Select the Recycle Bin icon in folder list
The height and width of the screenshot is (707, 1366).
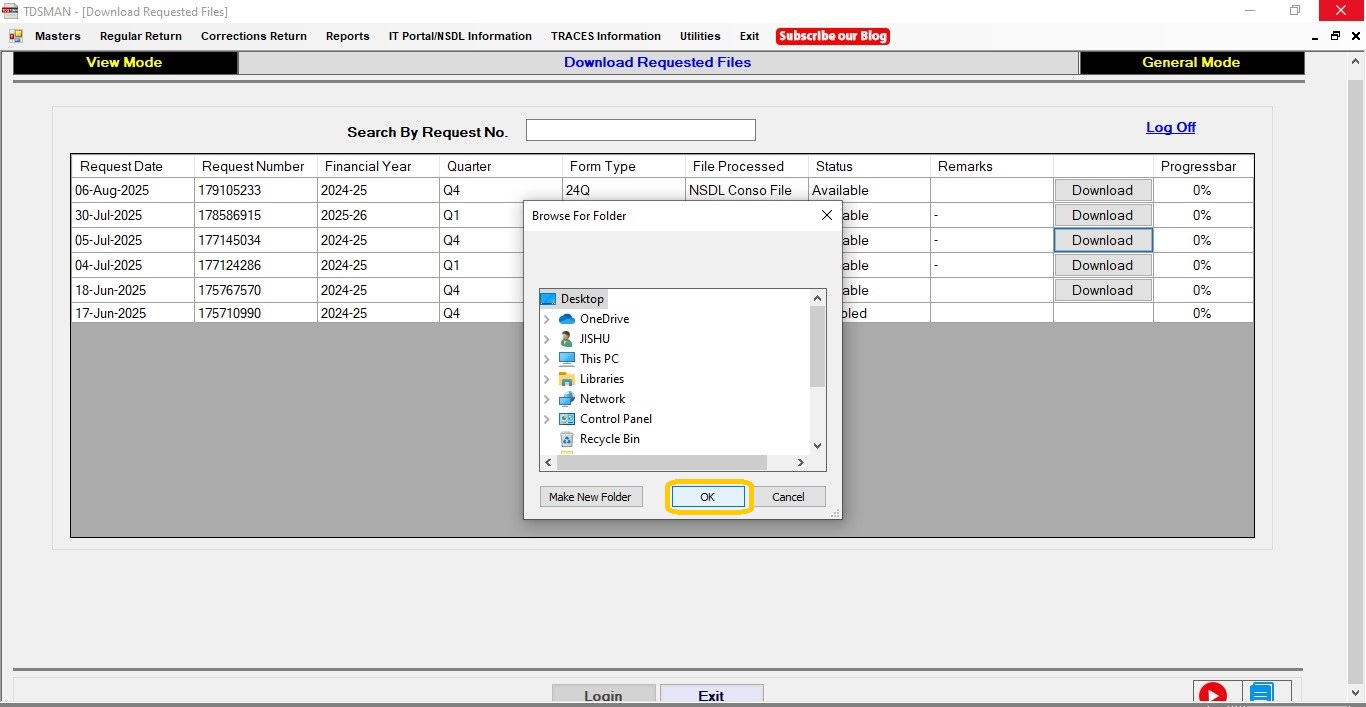point(567,439)
